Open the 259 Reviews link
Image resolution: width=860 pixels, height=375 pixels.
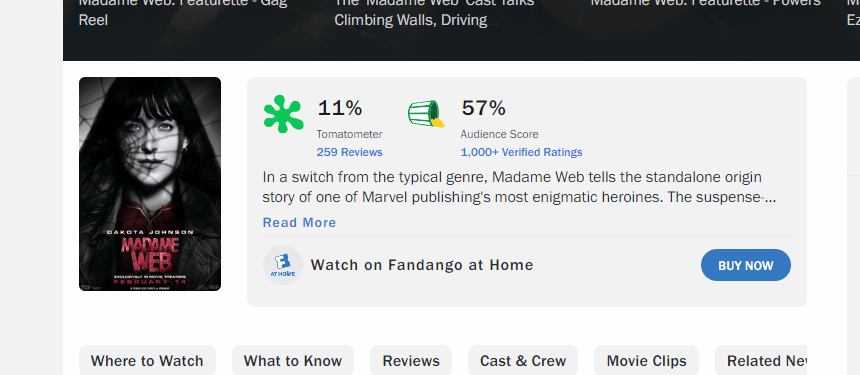click(x=349, y=152)
